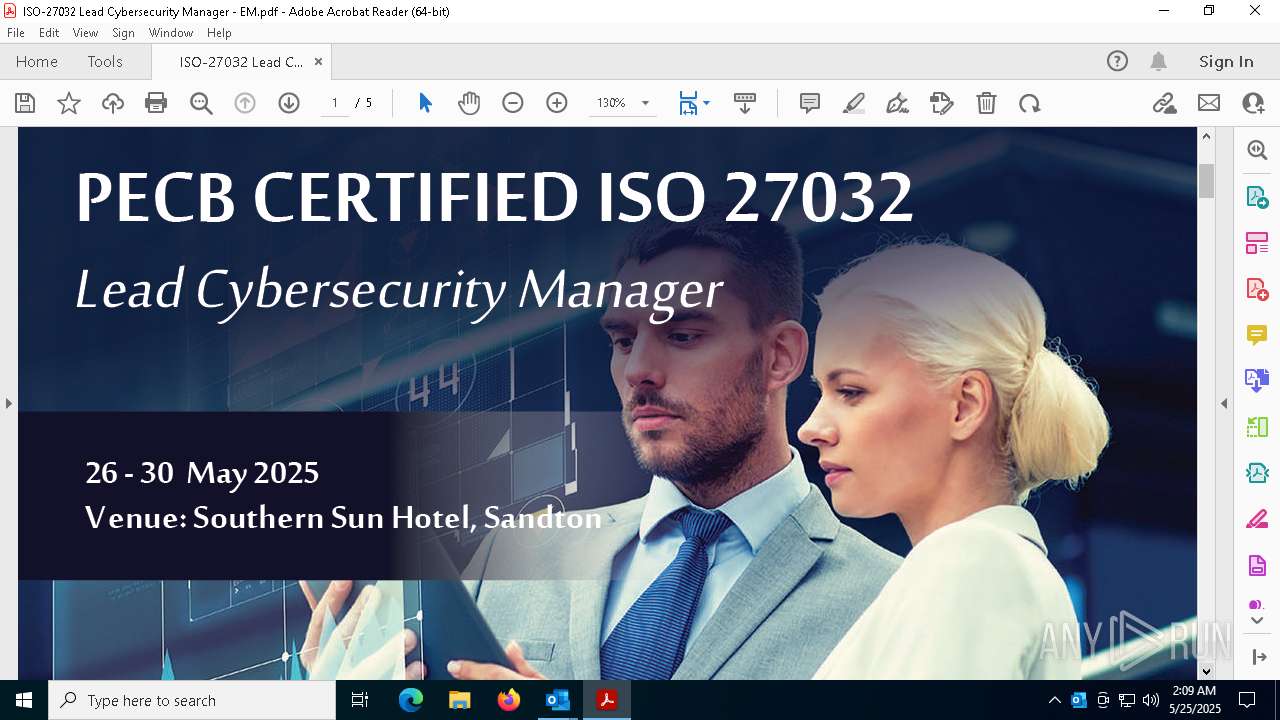Viewport: 1280px width, 720px height.
Task: Launch Microsoft Edge from the taskbar
Action: [x=411, y=700]
